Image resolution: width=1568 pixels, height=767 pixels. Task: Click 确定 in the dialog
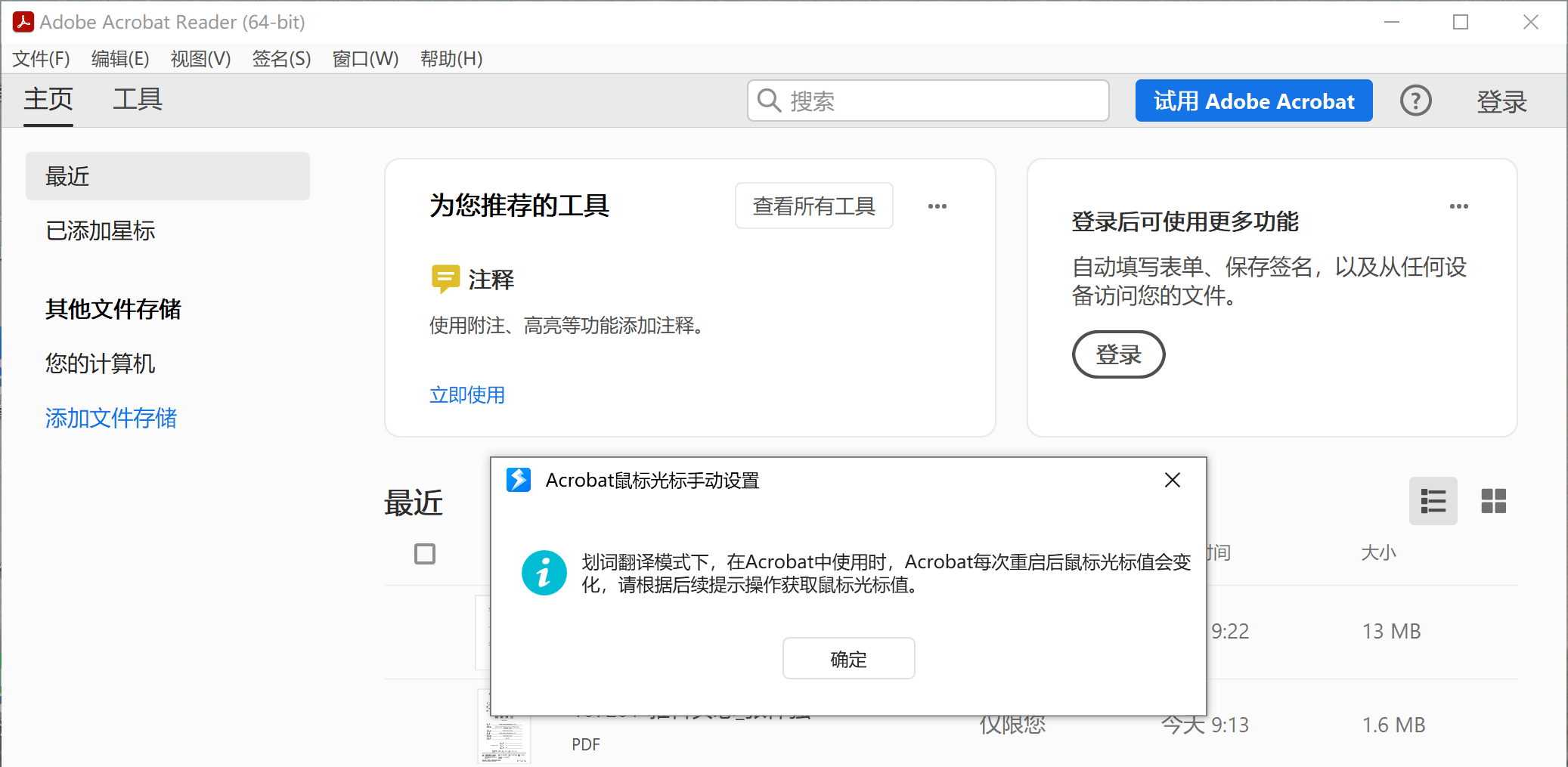pos(849,659)
